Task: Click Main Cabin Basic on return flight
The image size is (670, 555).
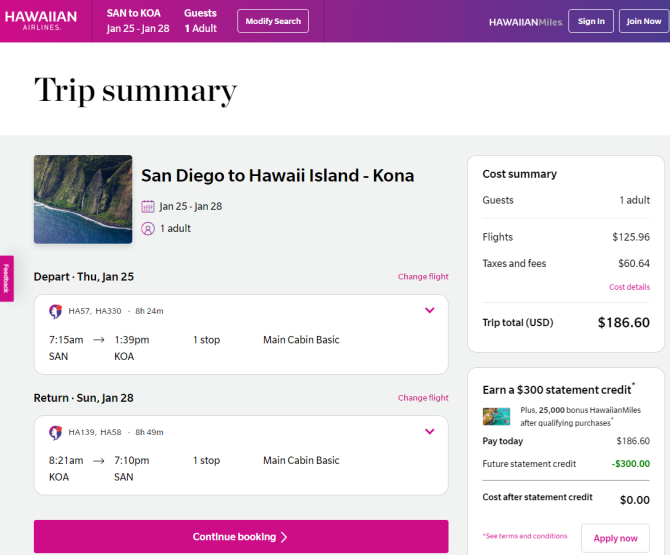Action: click(301, 461)
